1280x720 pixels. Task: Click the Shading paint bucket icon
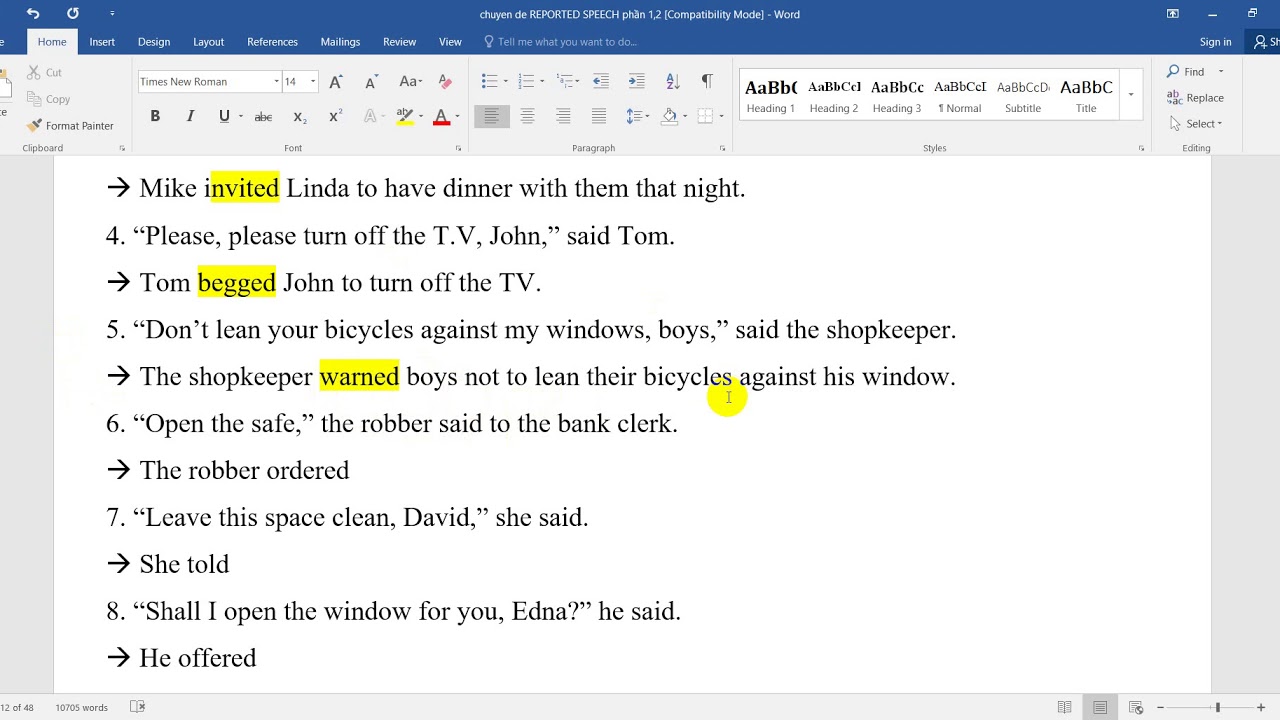669,116
